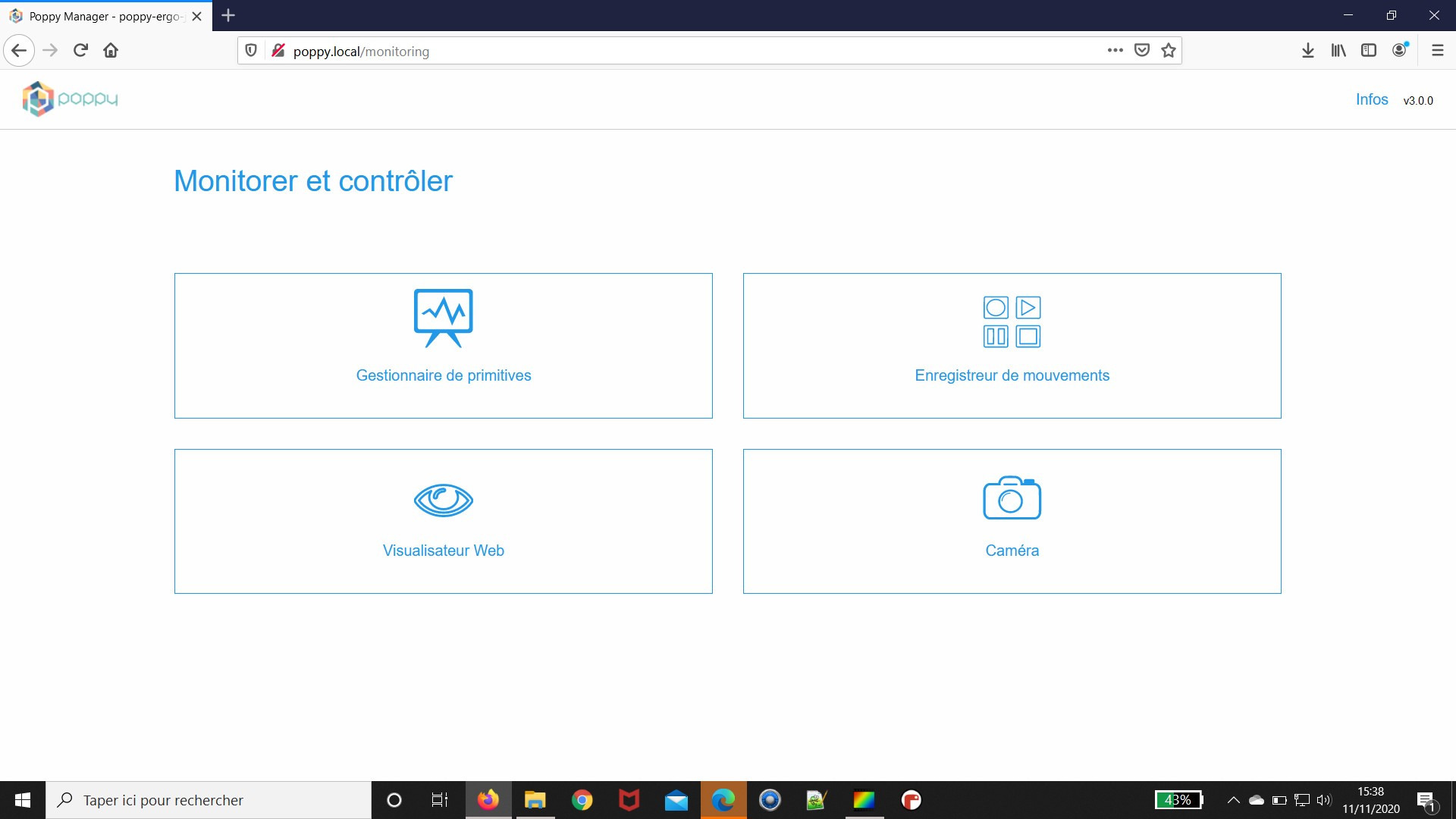Screen dimensions: 1456x819
Task: Open the notification center icon
Action: tap(1426, 801)
